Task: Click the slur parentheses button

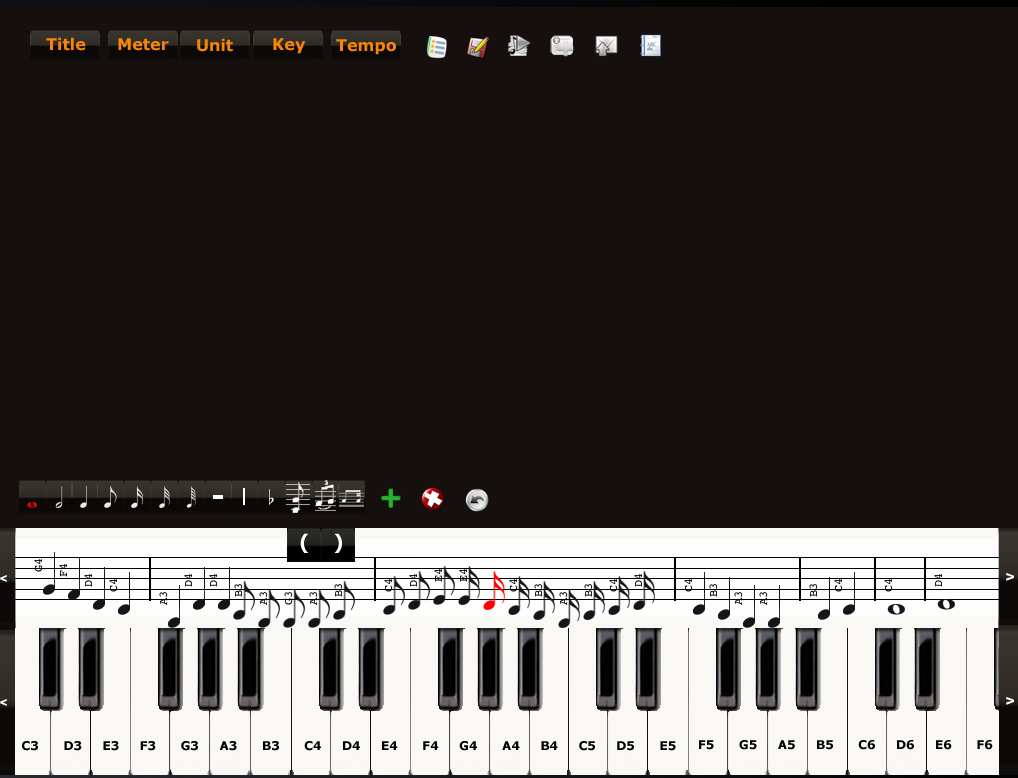Action: [320, 544]
